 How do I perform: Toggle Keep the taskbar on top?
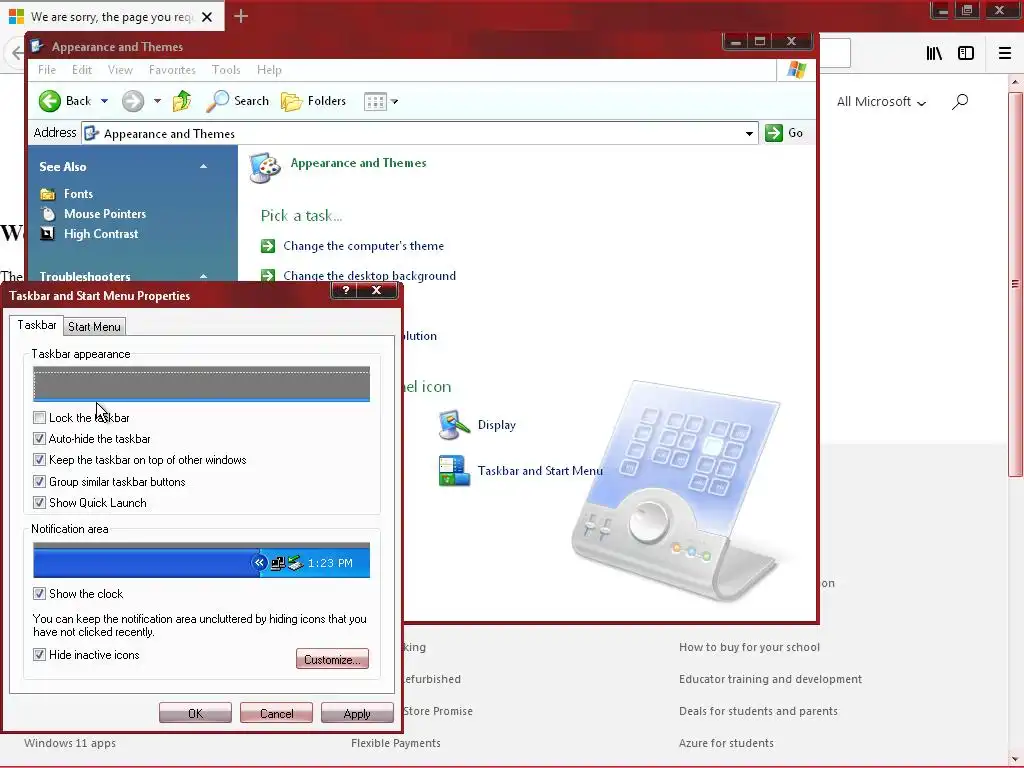tap(39, 460)
